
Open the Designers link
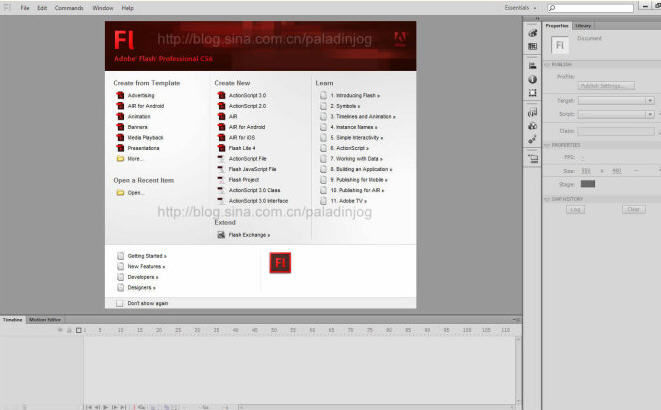[142, 287]
